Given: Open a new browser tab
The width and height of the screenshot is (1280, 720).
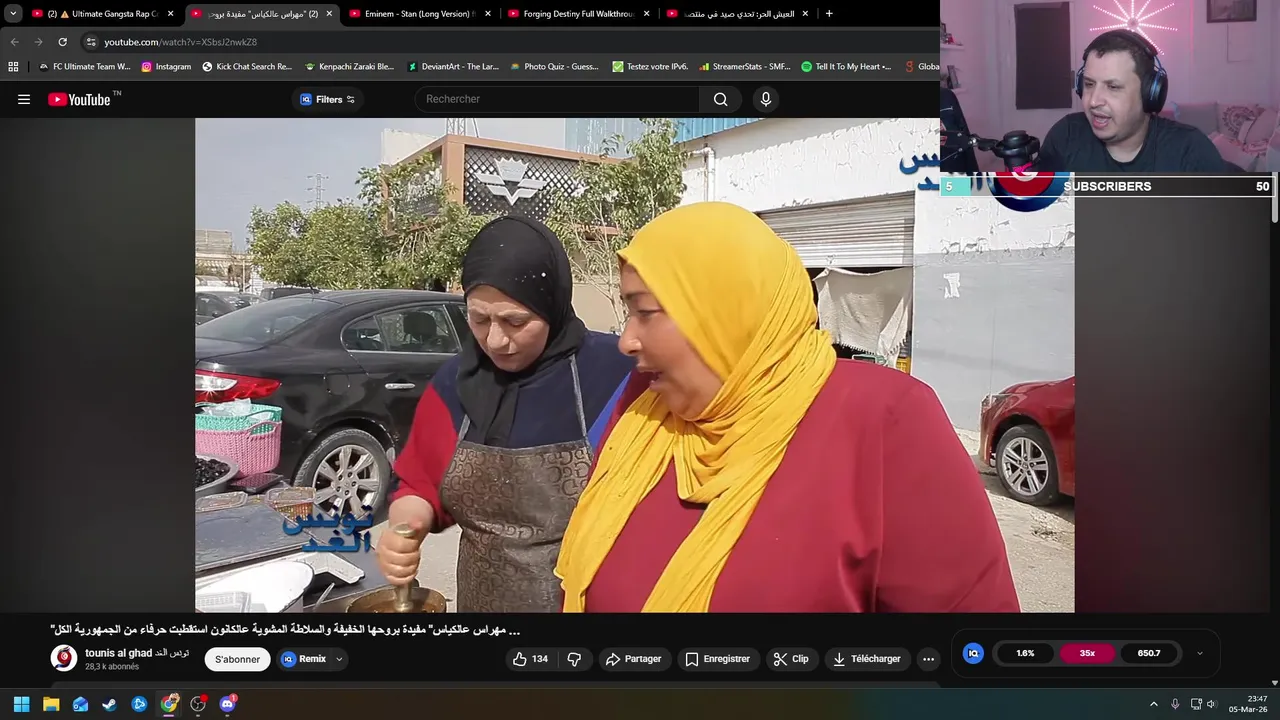Looking at the screenshot, I should tap(829, 14).
